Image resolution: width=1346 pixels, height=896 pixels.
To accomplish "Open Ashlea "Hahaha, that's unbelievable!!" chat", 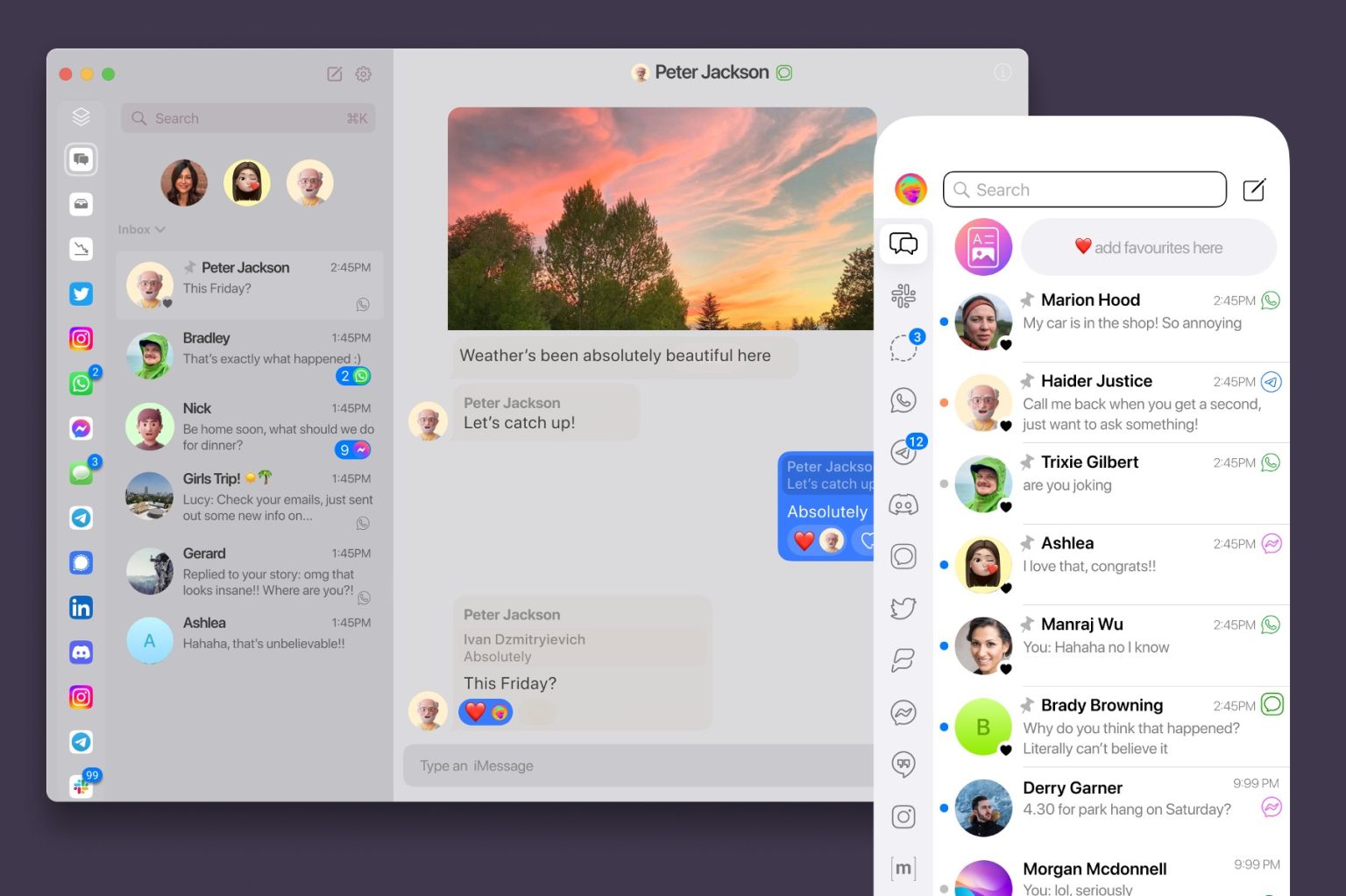I will click(x=250, y=638).
